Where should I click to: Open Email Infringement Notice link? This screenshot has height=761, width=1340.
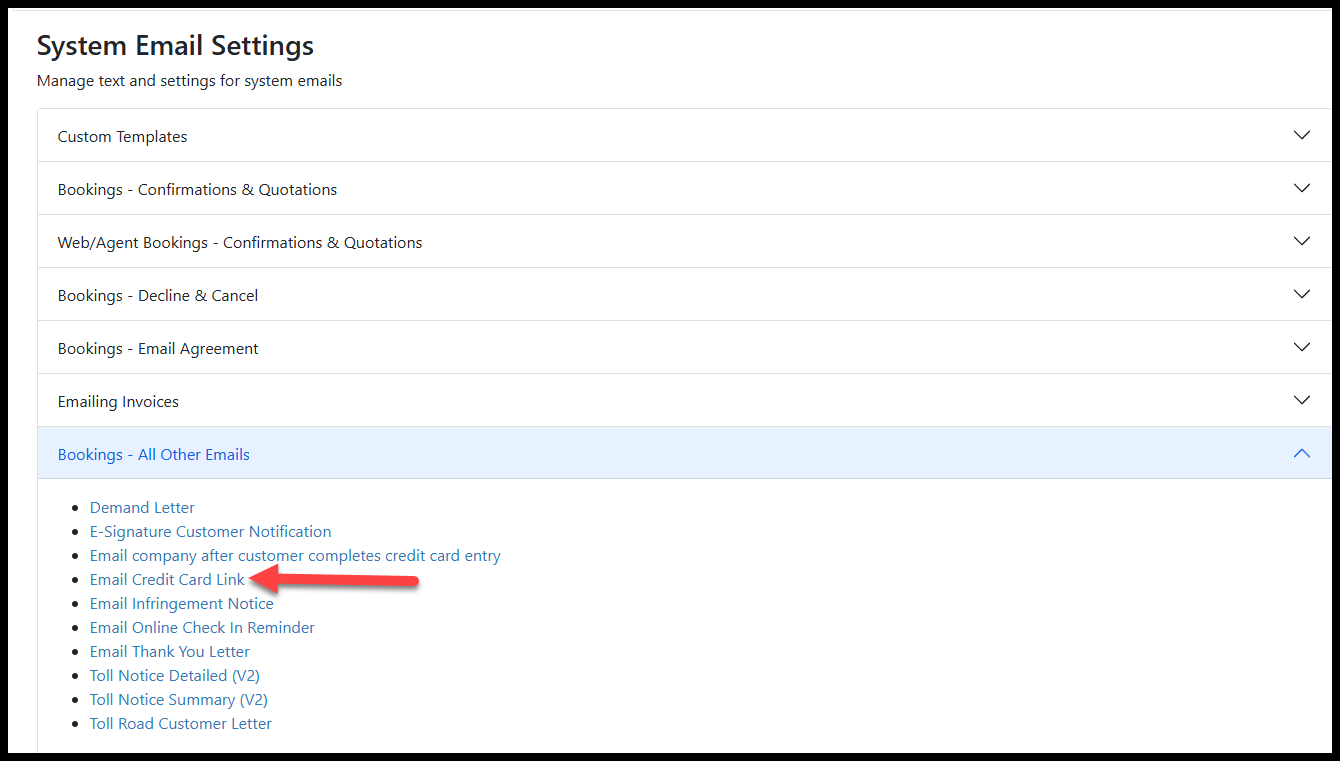click(x=181, y=604)
